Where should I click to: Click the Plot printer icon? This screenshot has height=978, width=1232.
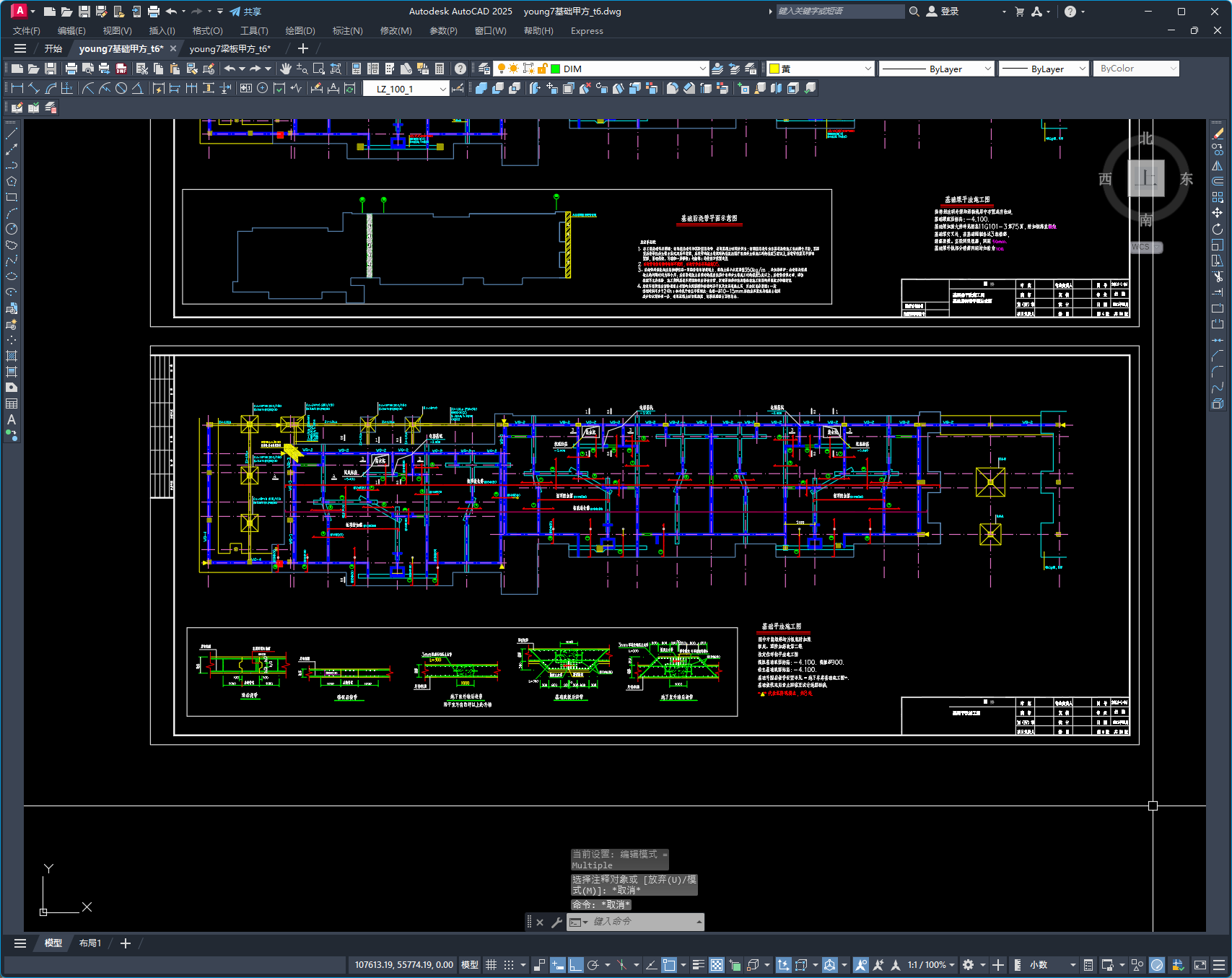pos(71,69)
